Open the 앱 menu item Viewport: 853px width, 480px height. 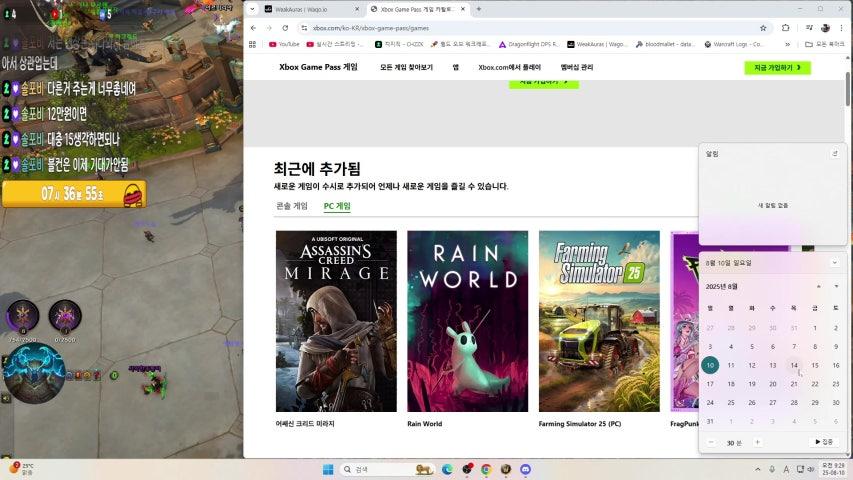[455, 67]
